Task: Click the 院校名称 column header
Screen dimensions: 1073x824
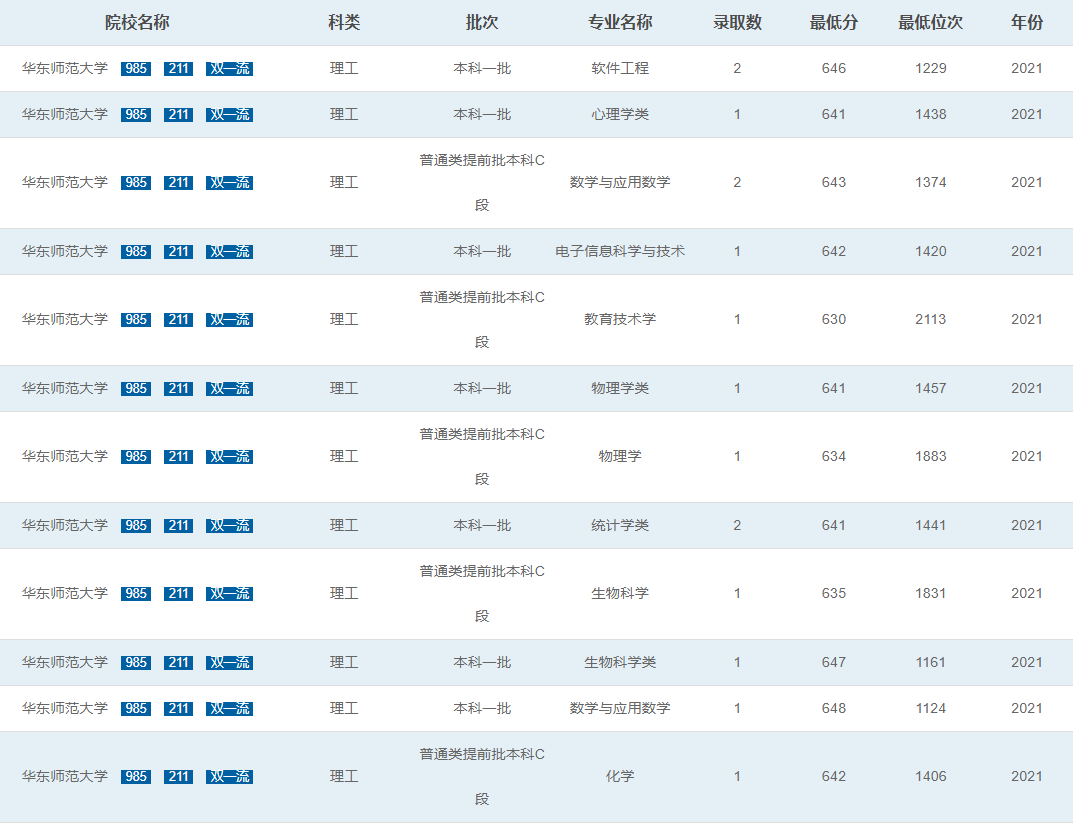Action: click(137, 23)
